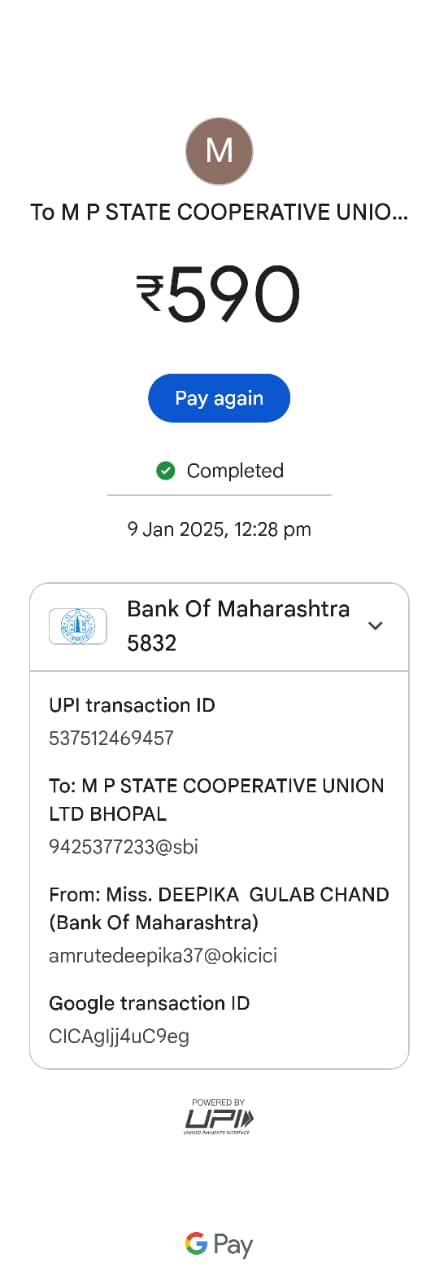Viewport: 439px width, 1280px height.
Task: Click the Completed status label
Action: point(235,470)
